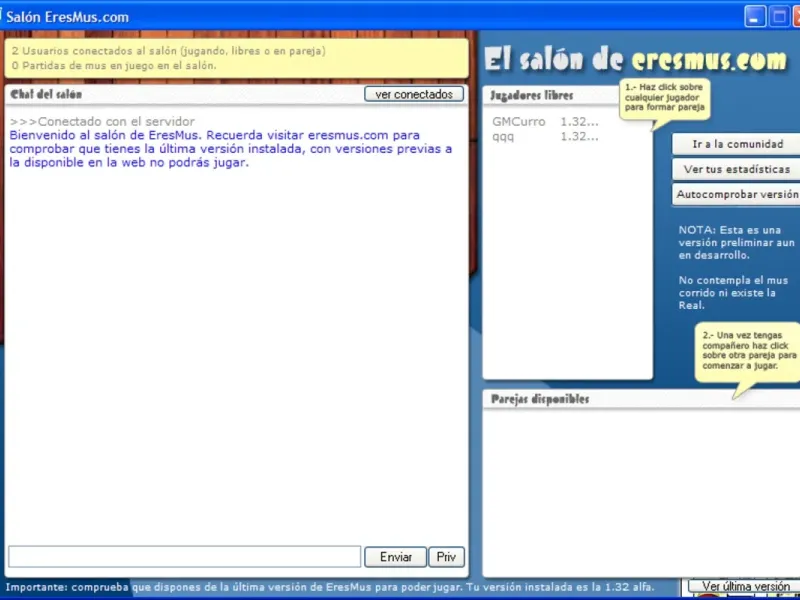Click the 'Chat del salón' header
Screen dimensions: 800x600
(x=46, y=94)
